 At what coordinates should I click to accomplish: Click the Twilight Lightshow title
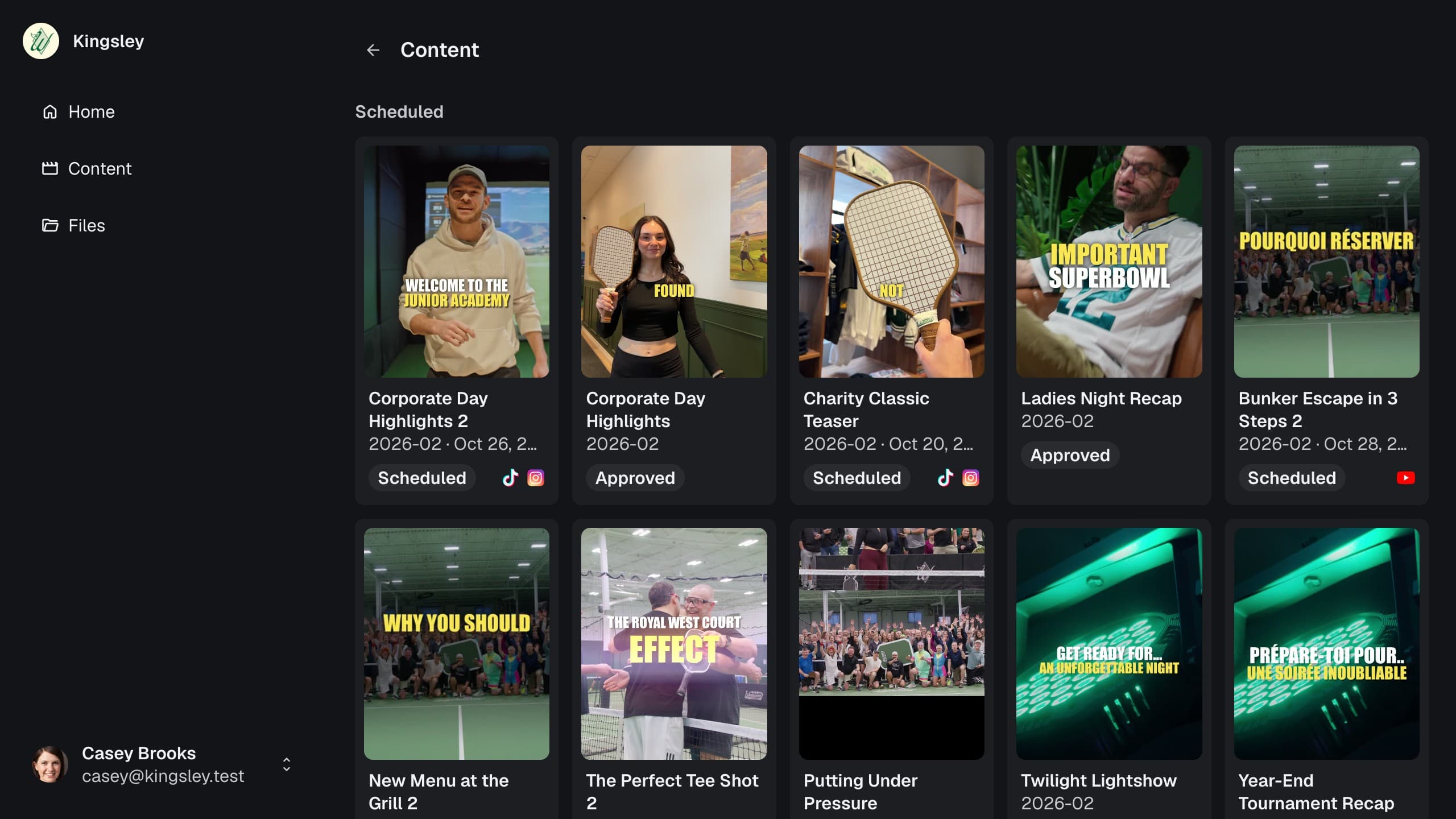1099,780
